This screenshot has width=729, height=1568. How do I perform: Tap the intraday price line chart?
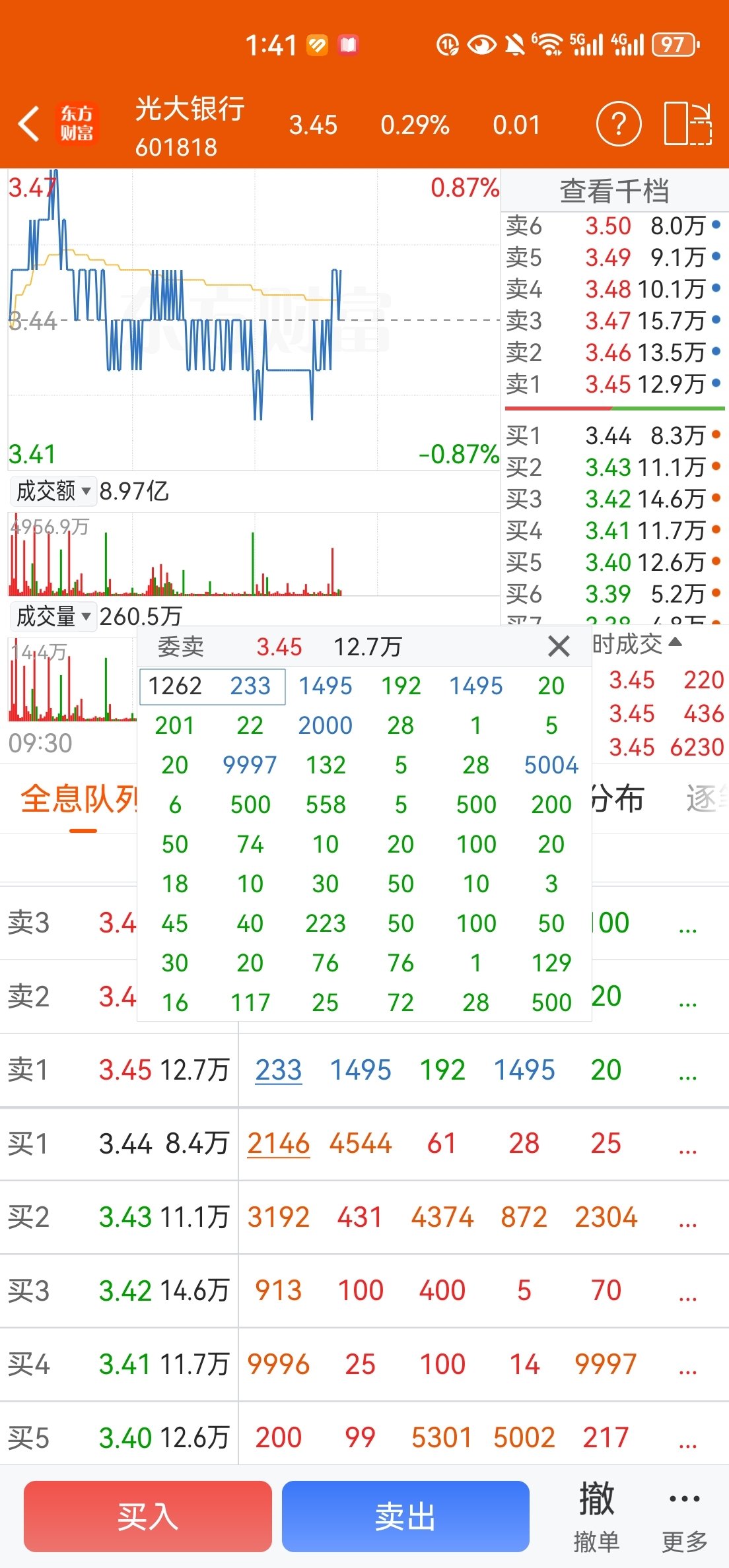coord(254,320)
